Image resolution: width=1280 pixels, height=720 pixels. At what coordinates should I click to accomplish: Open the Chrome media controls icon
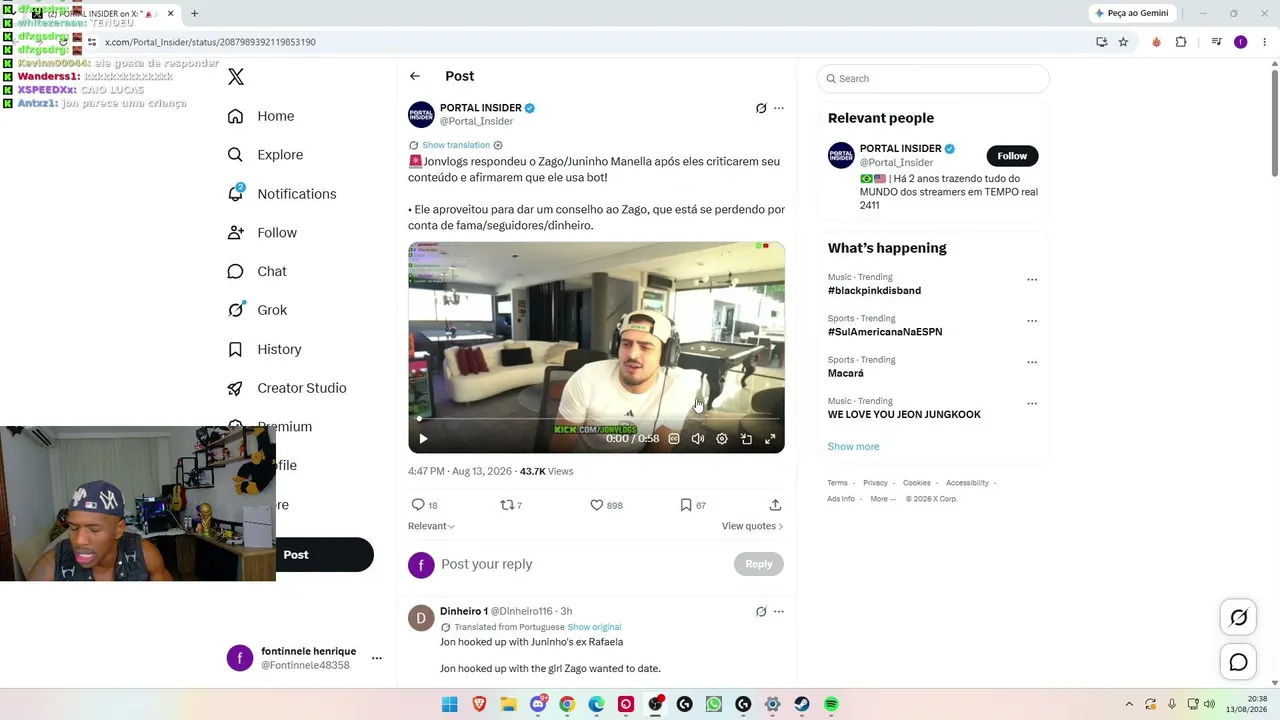click(1216, 42)
